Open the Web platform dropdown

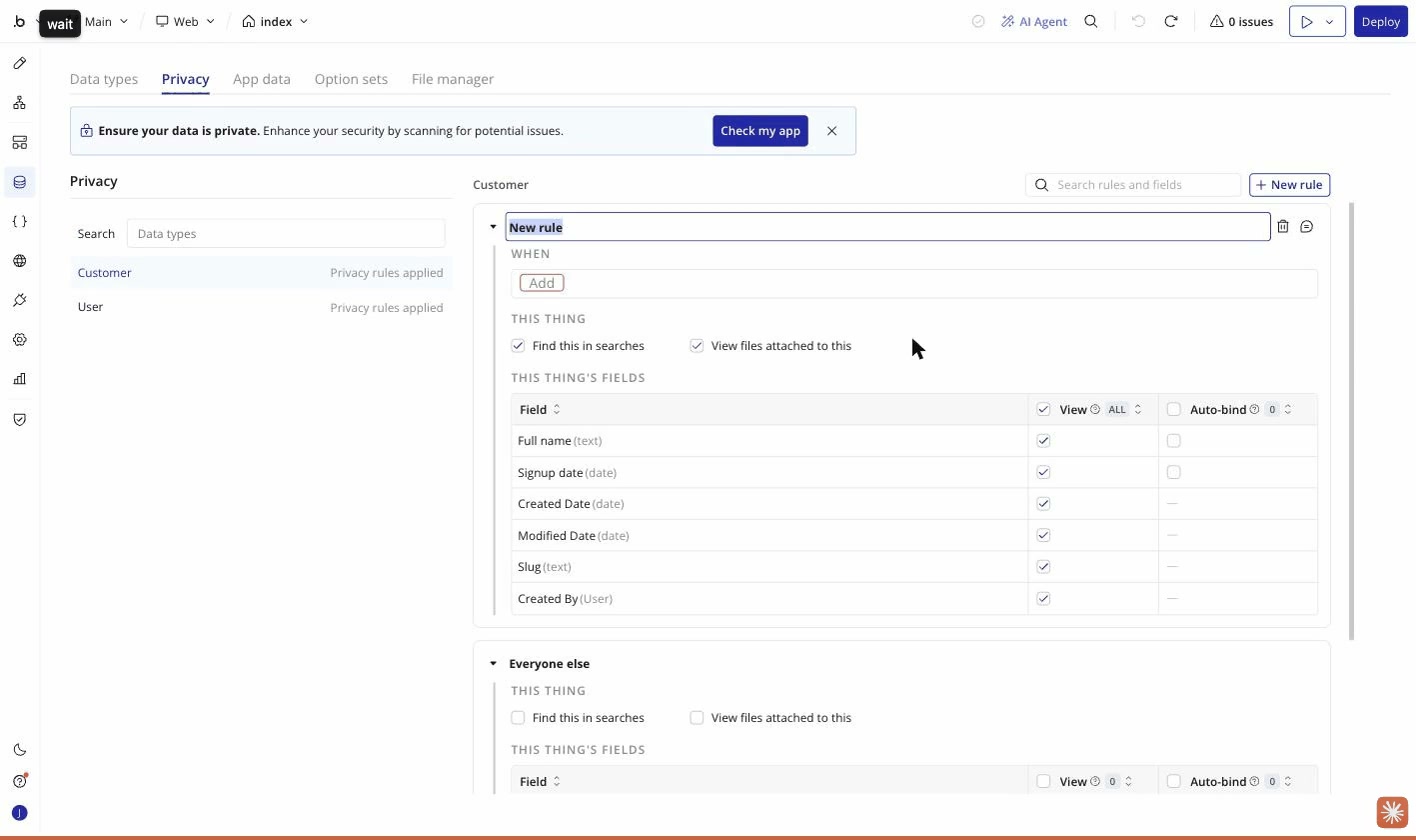tap(186, 21)
